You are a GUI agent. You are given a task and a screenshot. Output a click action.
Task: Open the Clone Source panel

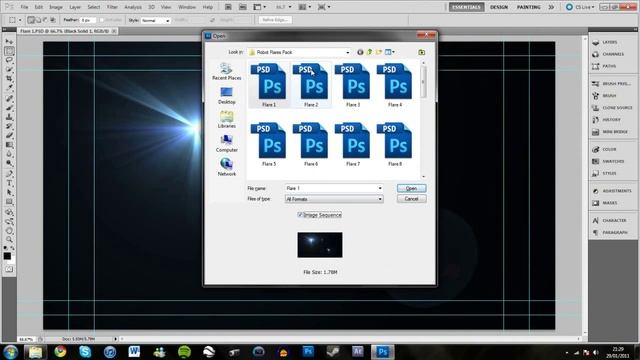[617, 108]
